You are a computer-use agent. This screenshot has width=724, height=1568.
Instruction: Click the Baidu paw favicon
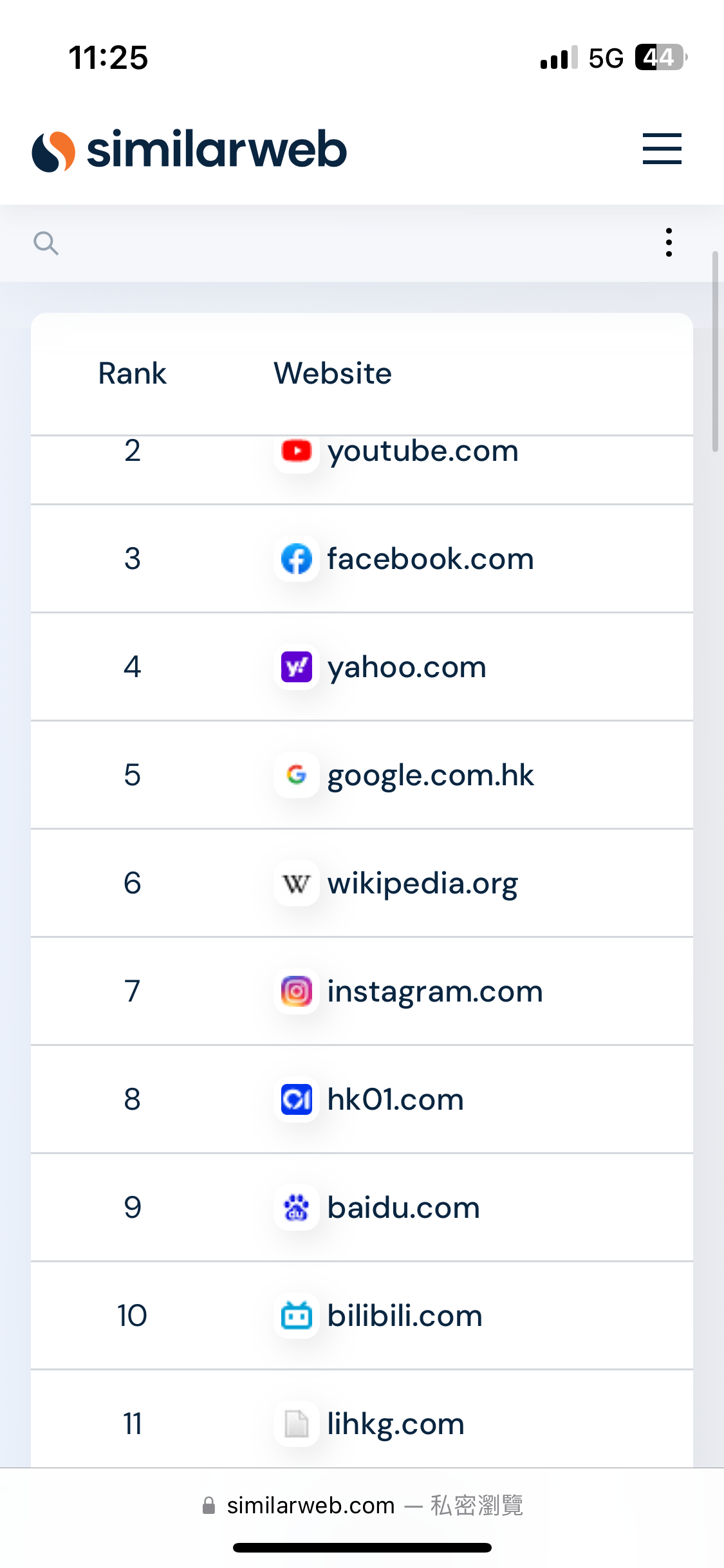297,1208
